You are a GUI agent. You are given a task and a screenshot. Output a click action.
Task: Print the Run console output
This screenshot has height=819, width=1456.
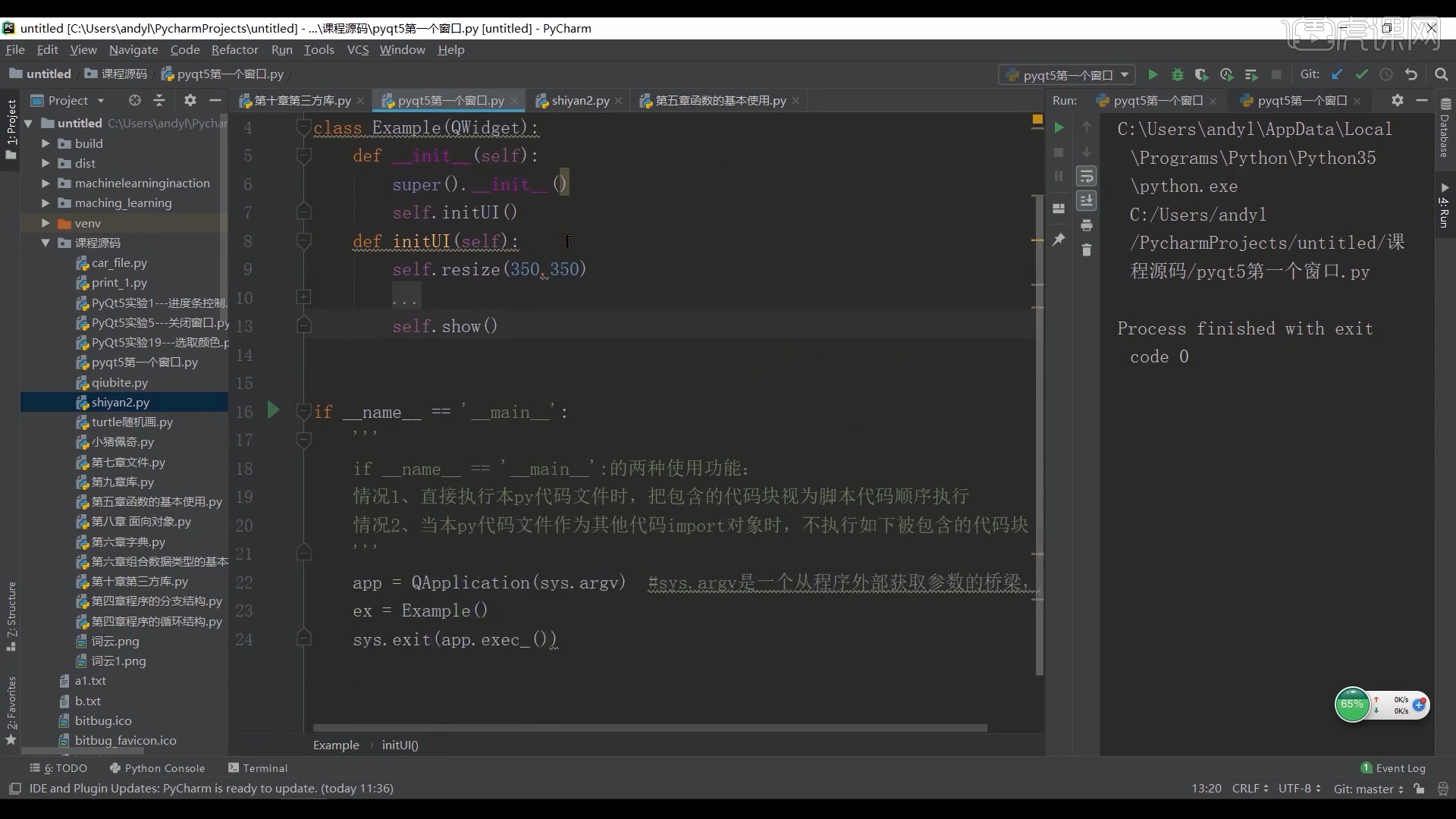(x=1087, y=225)
